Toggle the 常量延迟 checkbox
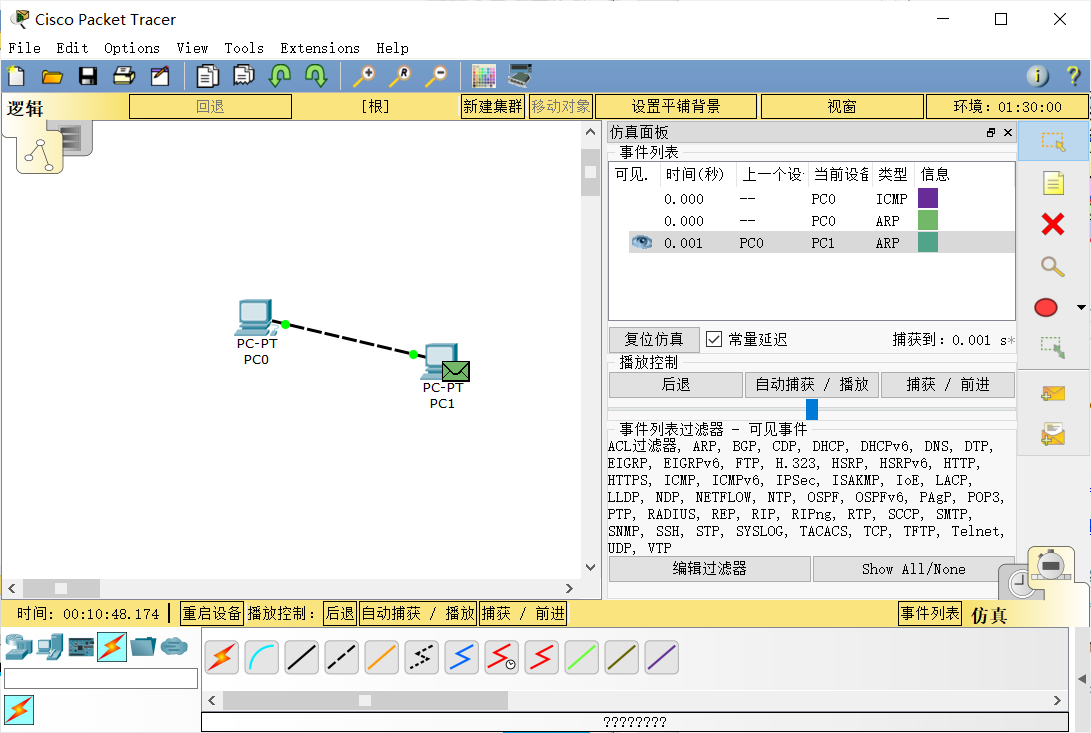1091x733 pixels. 713,339
